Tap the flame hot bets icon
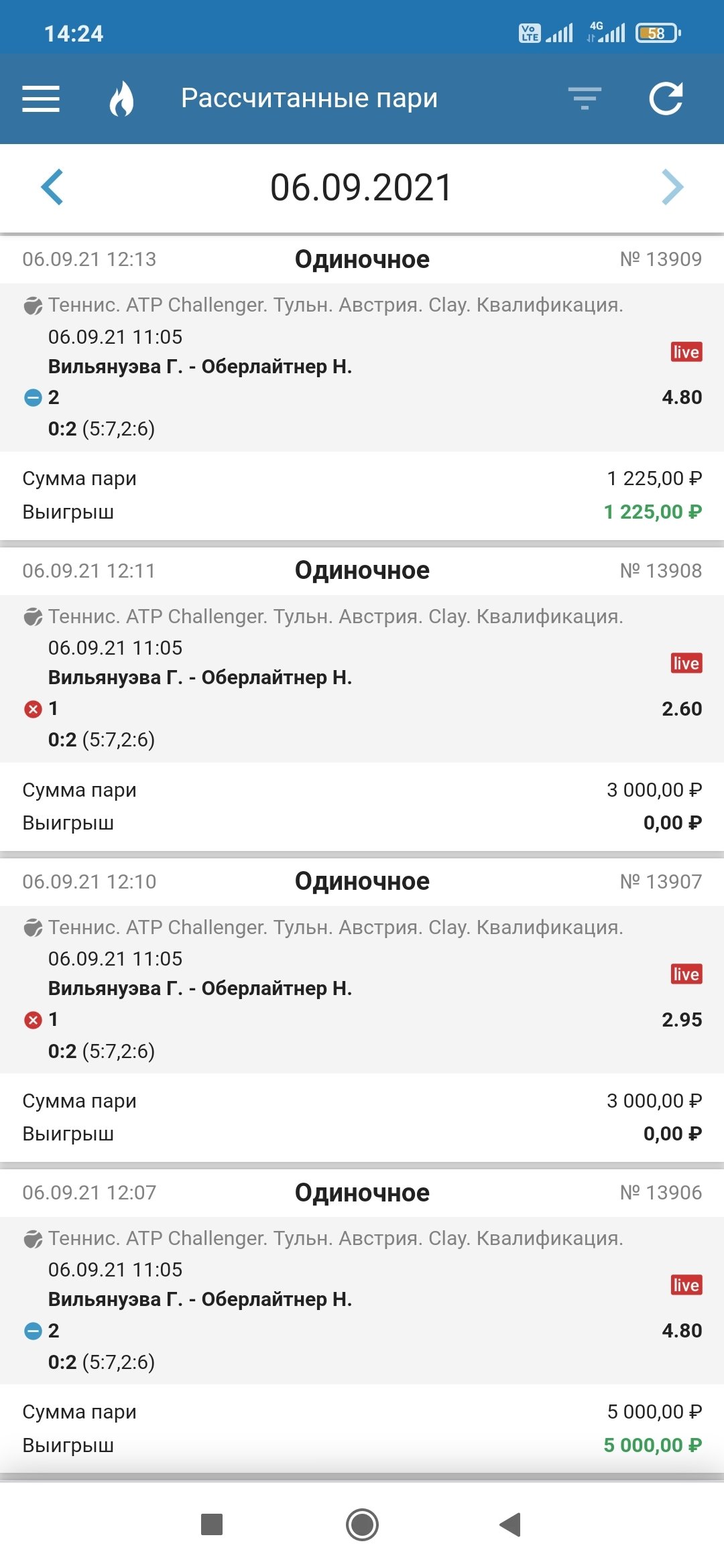Viewport: 724px width, 1568px height. pos(121,99)
